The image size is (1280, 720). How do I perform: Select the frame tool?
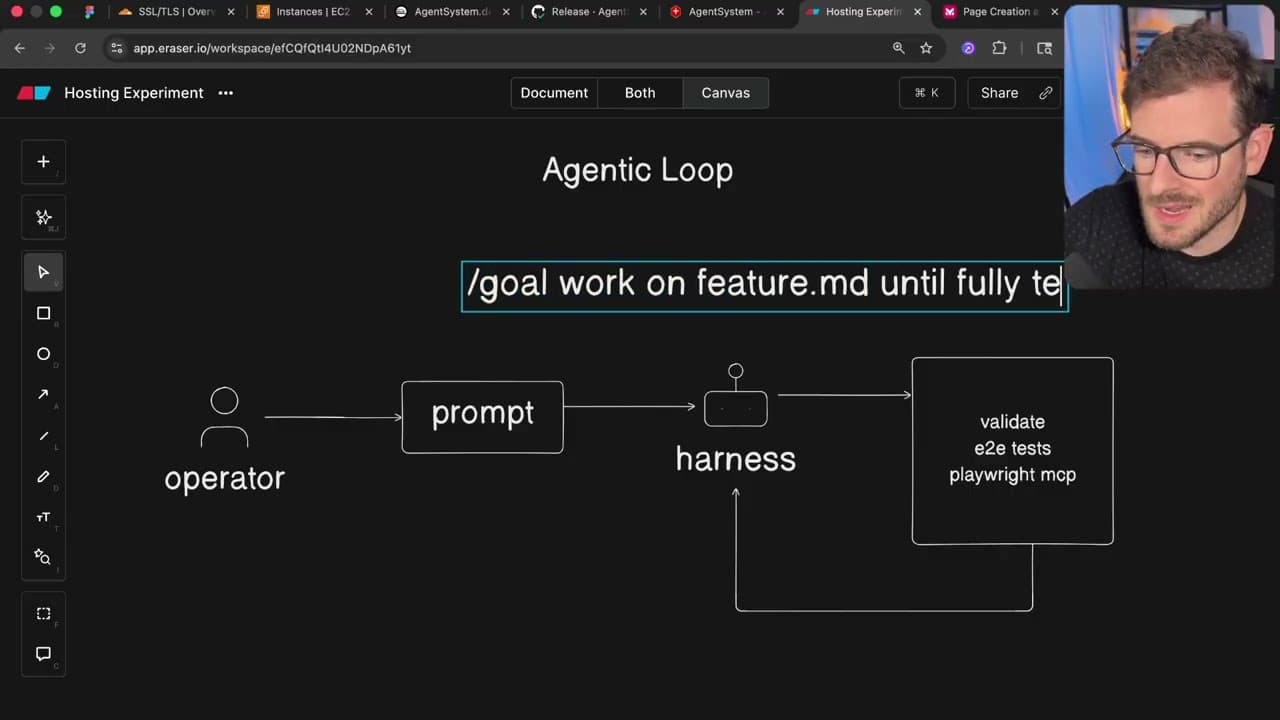click(43, 613)
